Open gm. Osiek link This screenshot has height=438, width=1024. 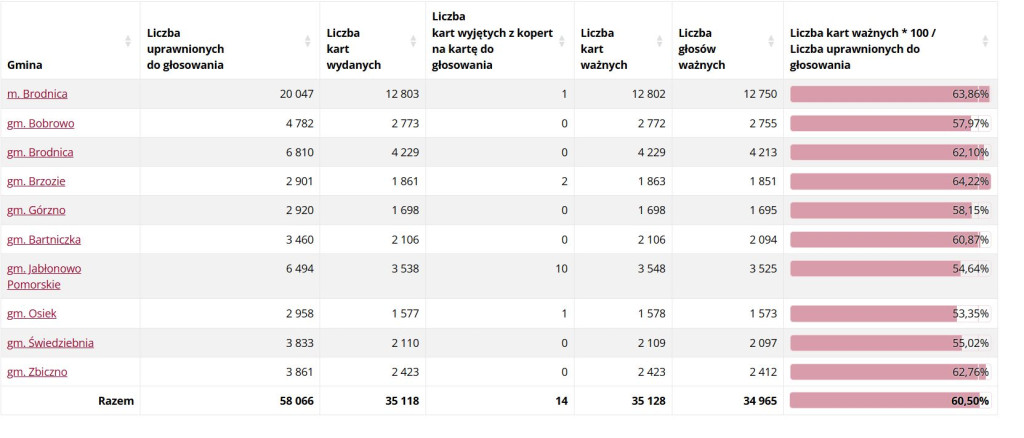pyautogui.click(x=32, y=314)
